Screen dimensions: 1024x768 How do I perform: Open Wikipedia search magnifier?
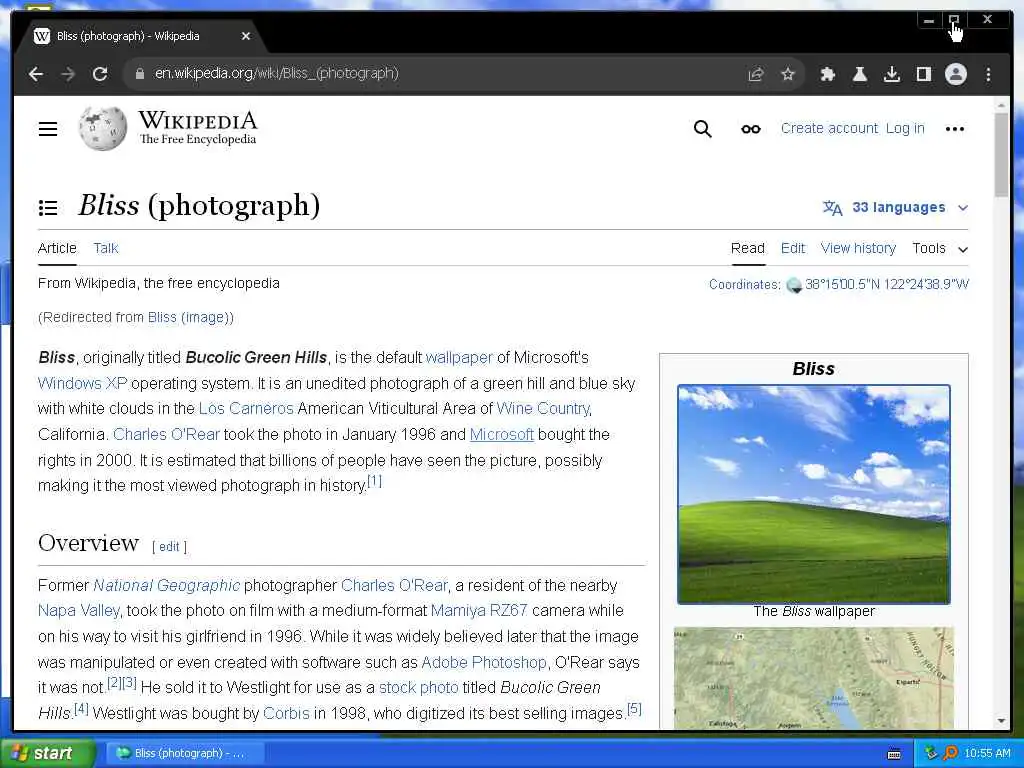(703, 129)
